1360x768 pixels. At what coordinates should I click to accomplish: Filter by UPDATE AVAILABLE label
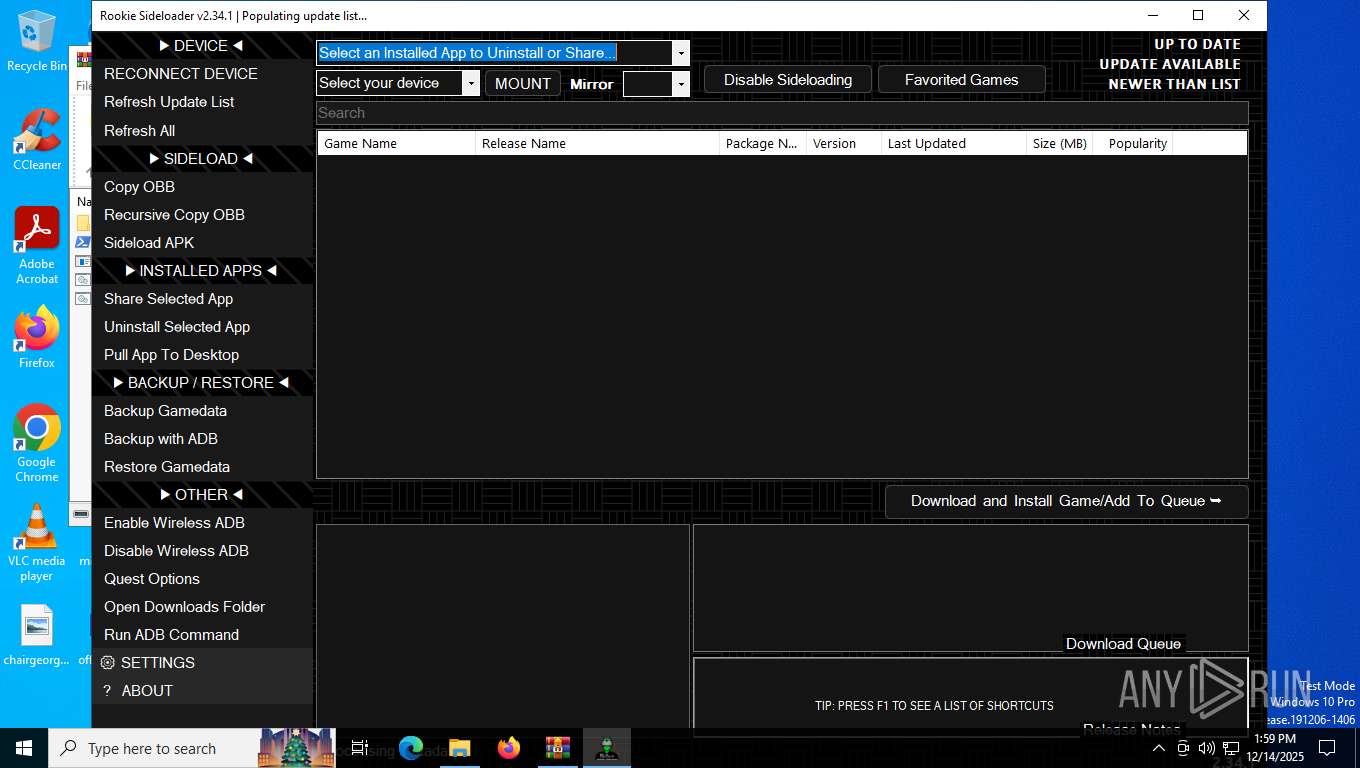click(x=1170, y=64)
